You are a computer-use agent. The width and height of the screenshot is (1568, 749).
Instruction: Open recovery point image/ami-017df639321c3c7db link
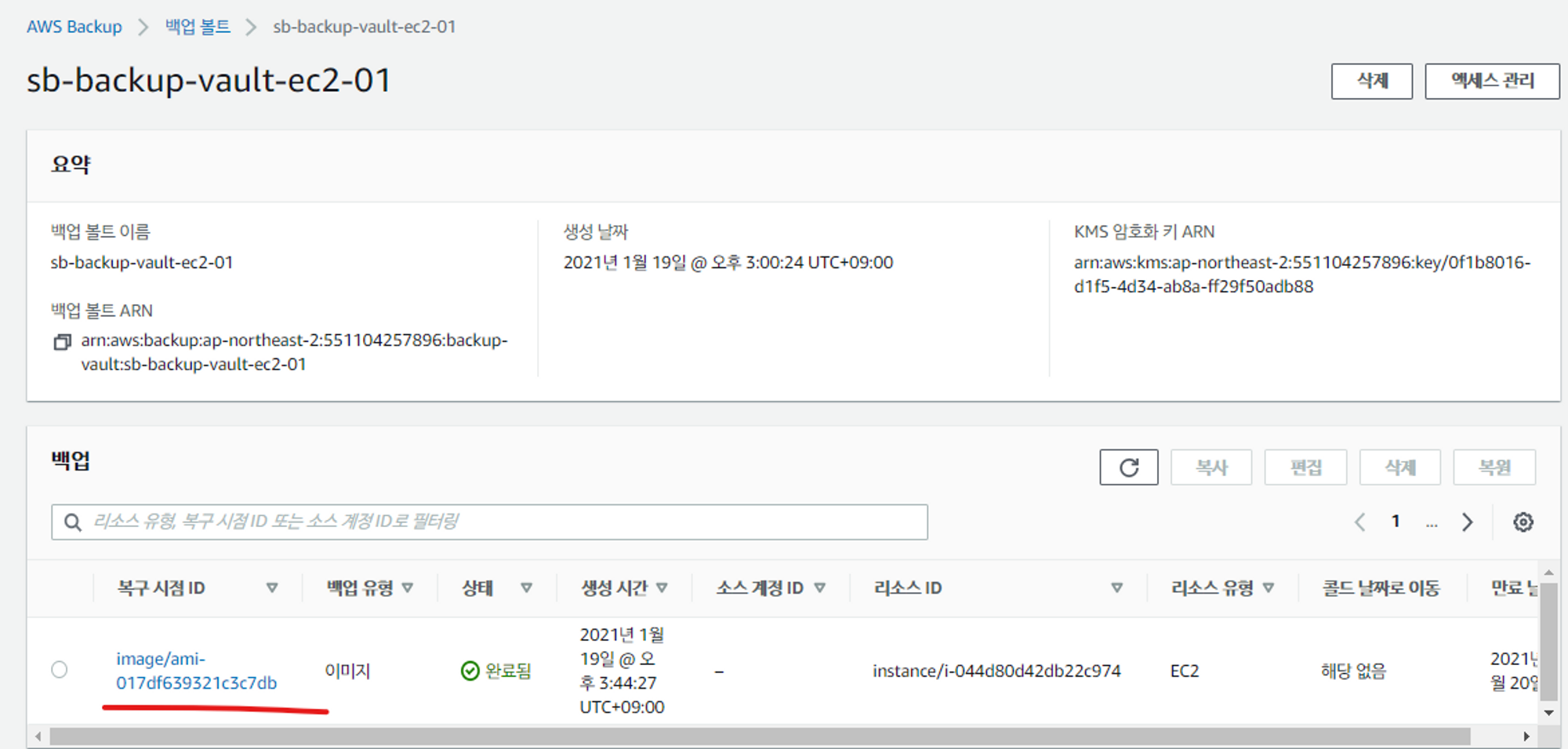[x=196, y=671]
